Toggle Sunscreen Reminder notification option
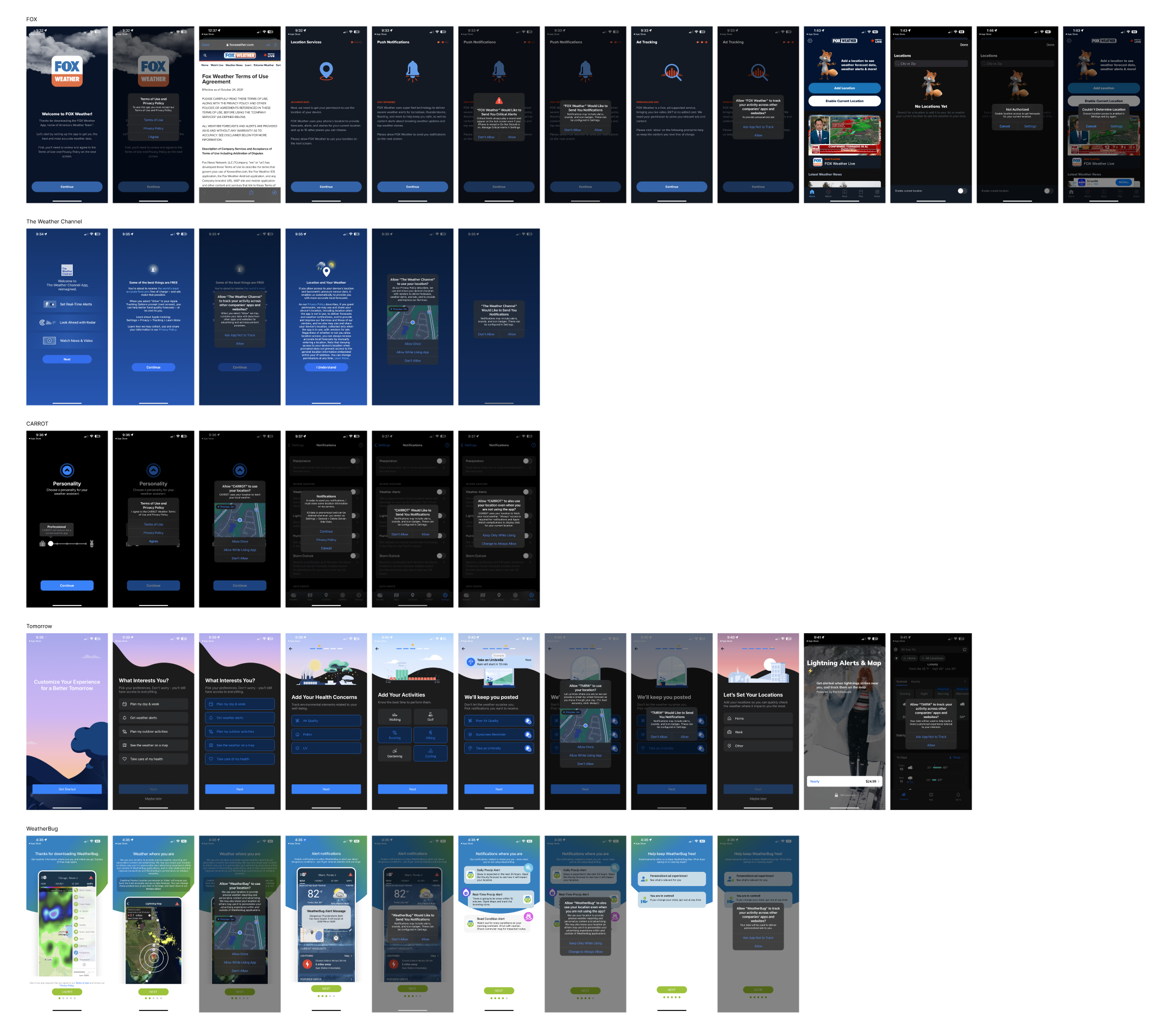Viewport: 1171px width, 1036px height. pos(528,734)
